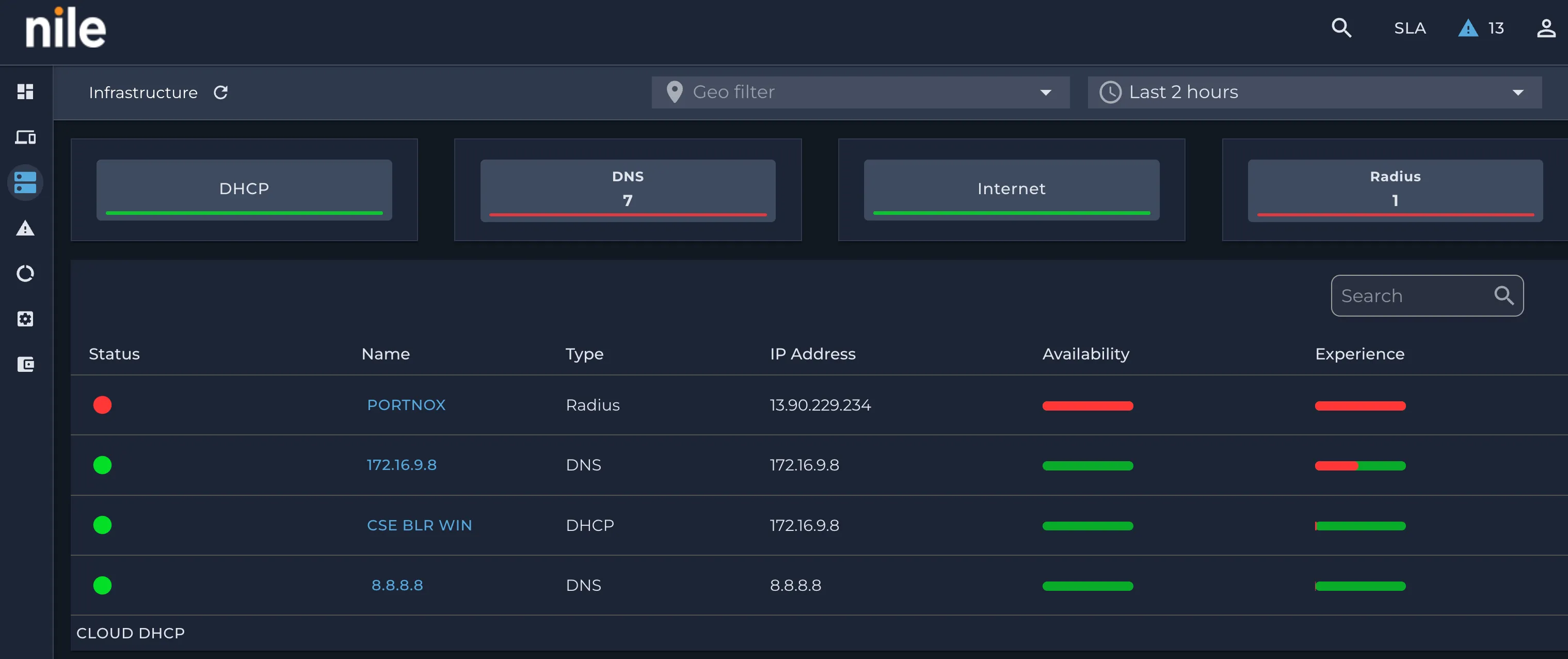Viewport: 1568px width, 659px height.
Task: Sort by the Experience column header
Action: coord(1359,354)
